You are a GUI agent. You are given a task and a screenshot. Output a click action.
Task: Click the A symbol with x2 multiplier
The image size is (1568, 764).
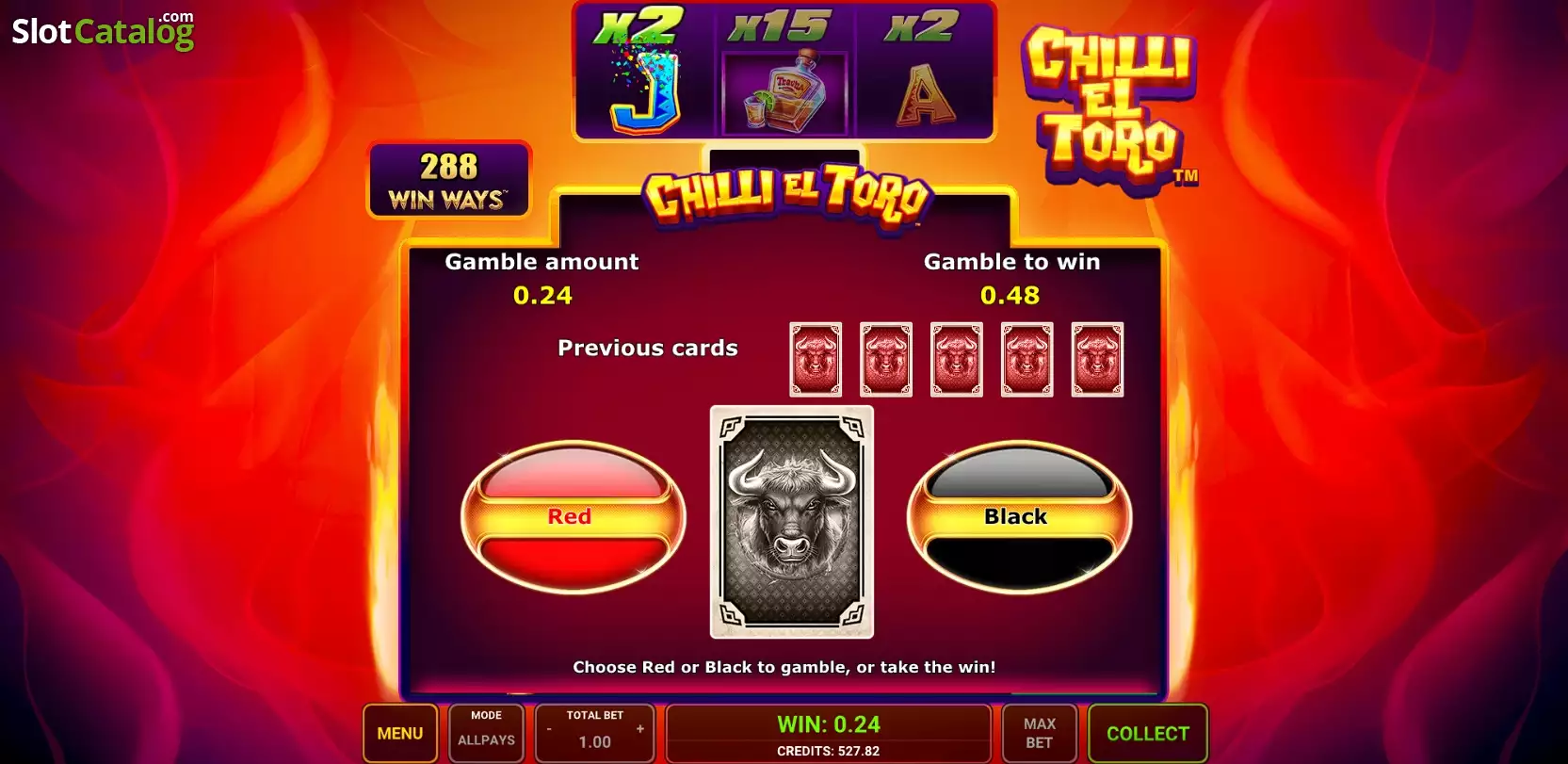click(923, 73)
